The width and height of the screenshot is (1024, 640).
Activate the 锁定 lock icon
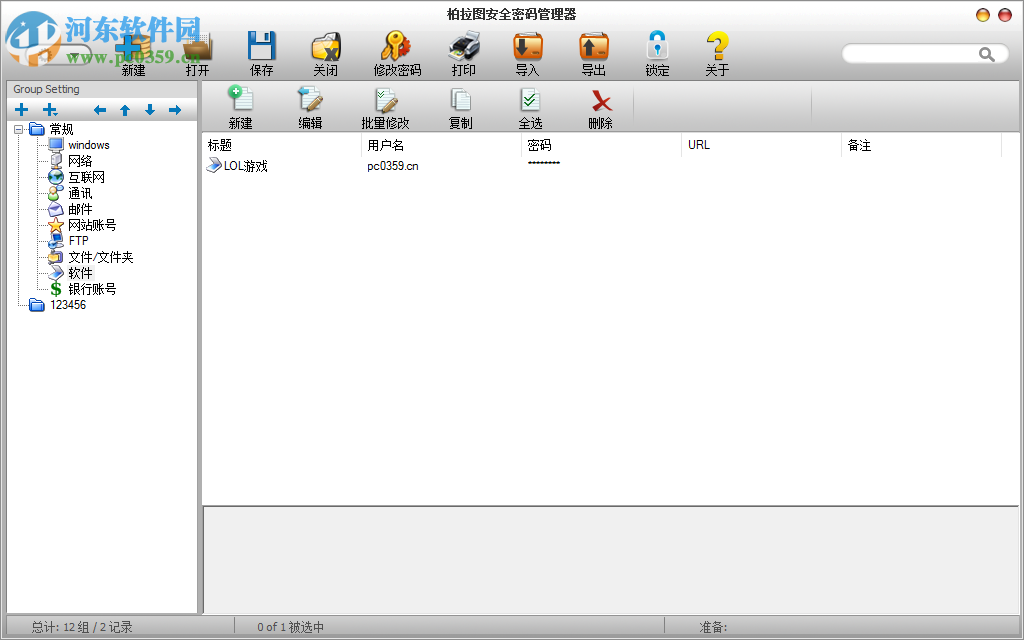coord(657,52)
